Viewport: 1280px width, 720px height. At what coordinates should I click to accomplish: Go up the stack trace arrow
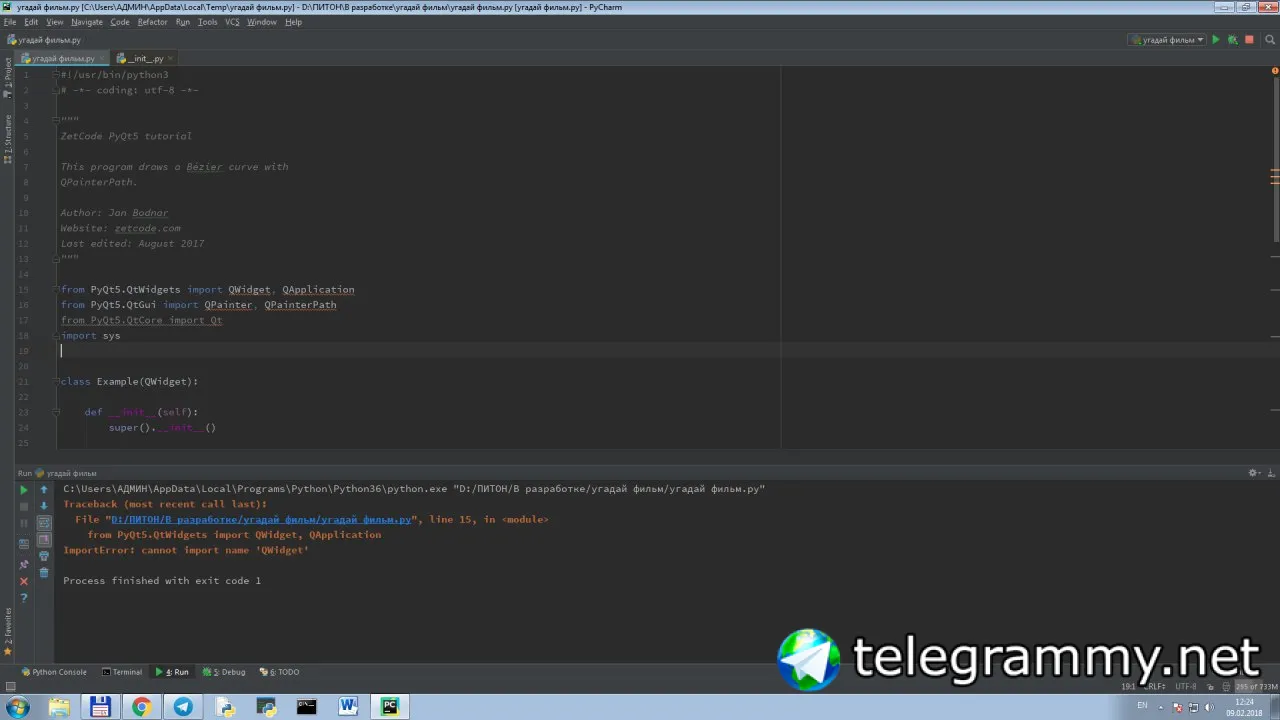coord(44,490)
